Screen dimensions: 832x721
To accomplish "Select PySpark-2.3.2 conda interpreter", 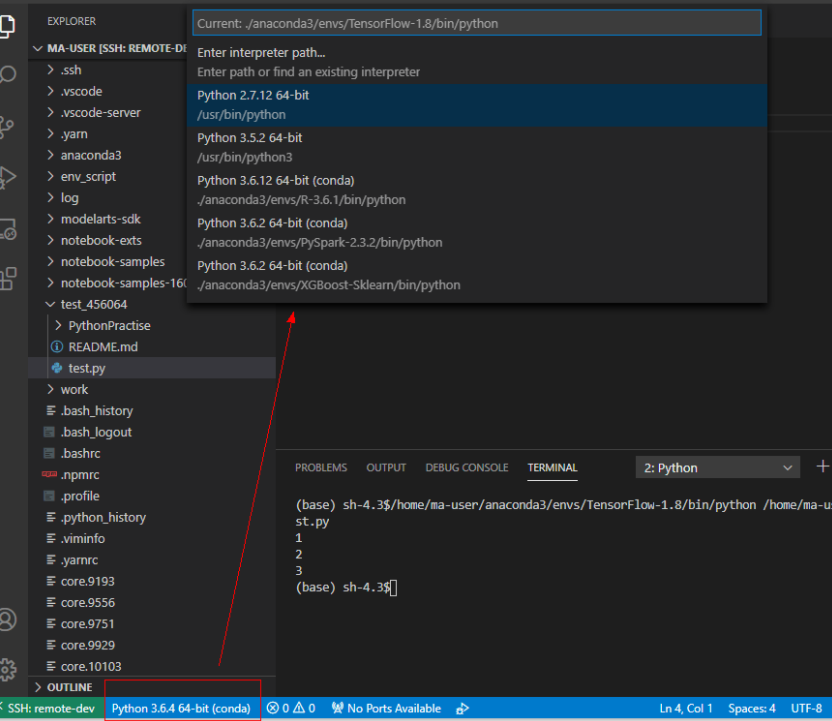I will pyautogui.click(x=476, y=232).
